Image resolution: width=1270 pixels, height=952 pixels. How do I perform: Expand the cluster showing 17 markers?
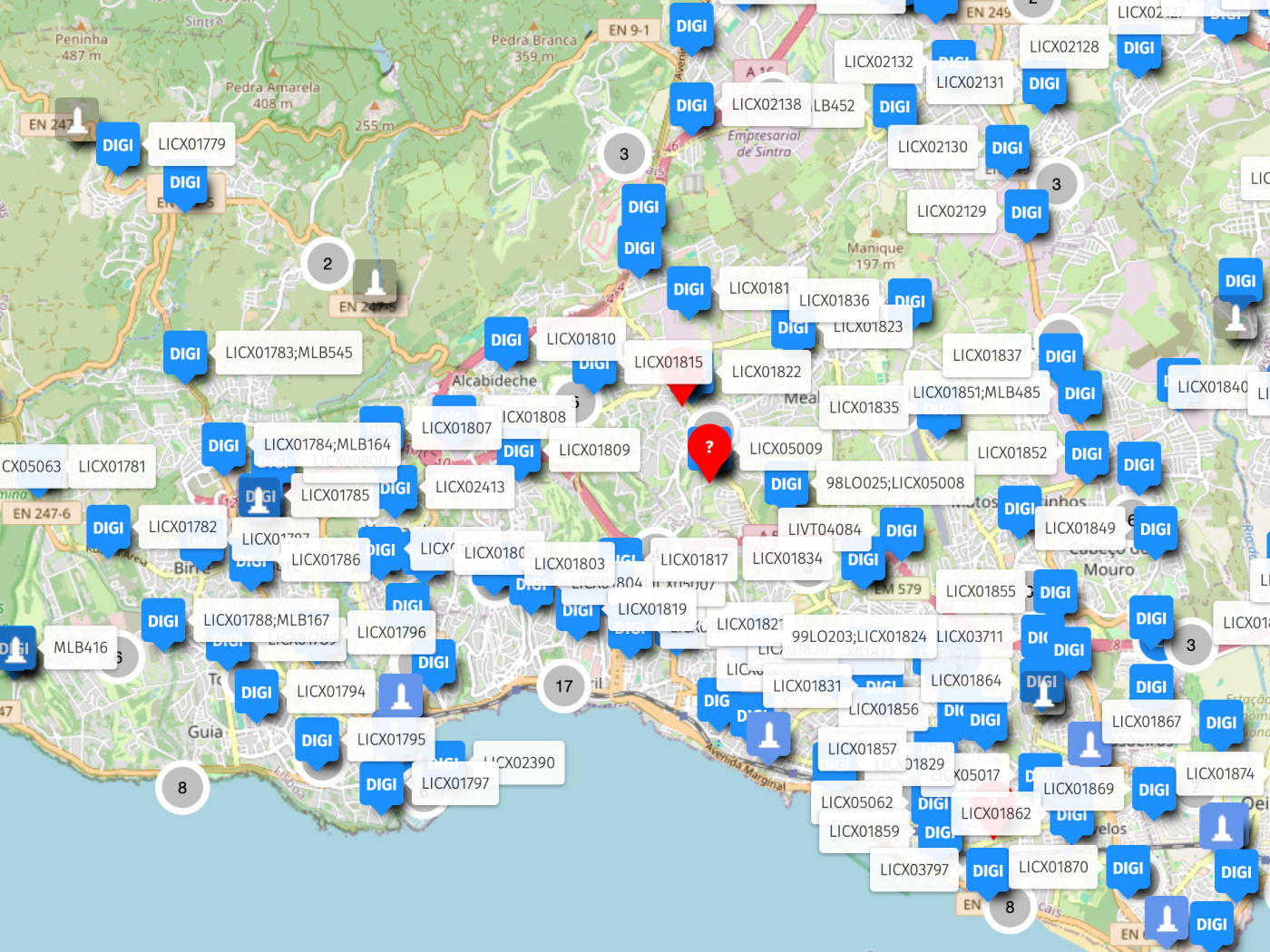[x=564, y=686]
